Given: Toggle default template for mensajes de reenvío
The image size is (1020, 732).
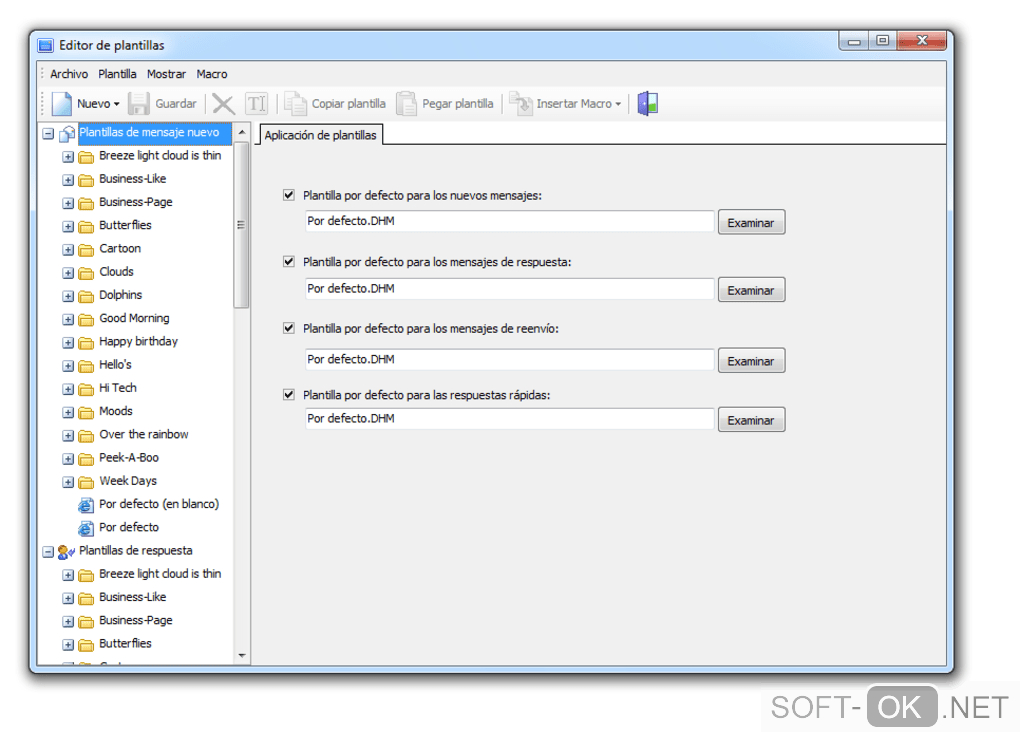Looking at the screenshot, I should [289, 328].
